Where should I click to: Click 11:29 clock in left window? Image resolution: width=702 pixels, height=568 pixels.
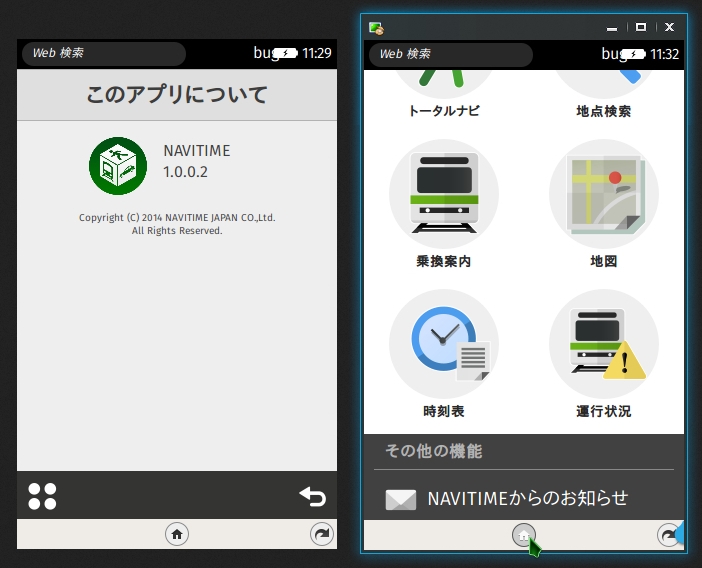point(317,53)
